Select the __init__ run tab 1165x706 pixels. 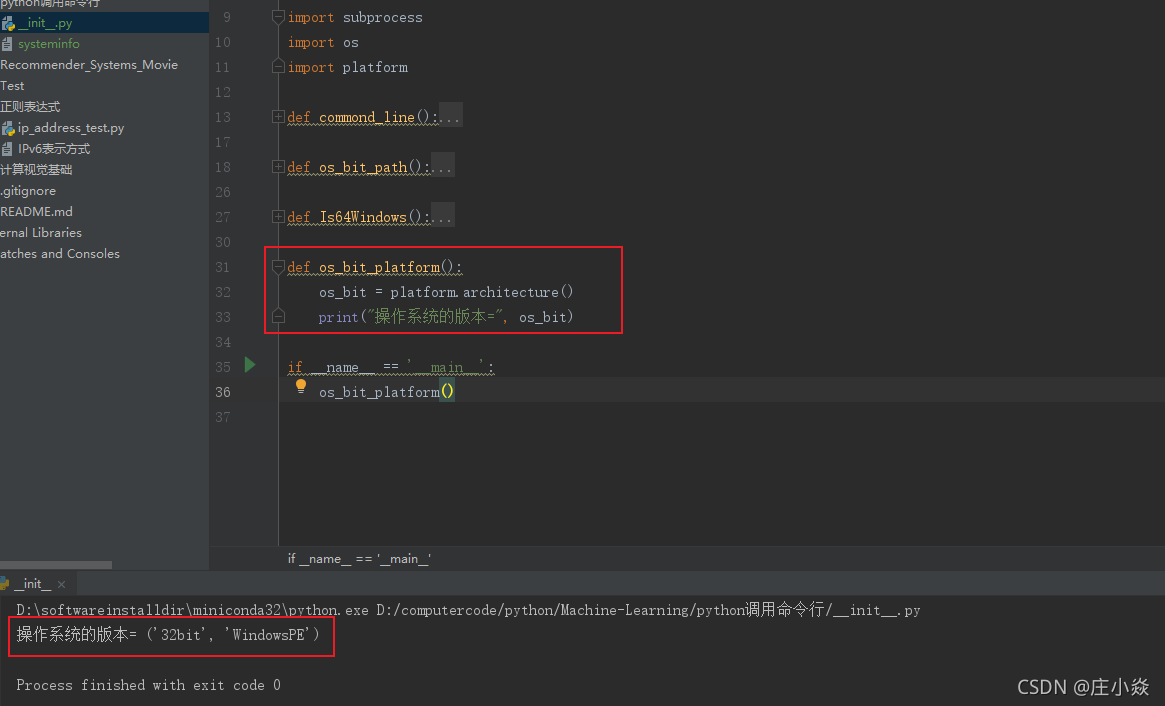tap(33, 584)
